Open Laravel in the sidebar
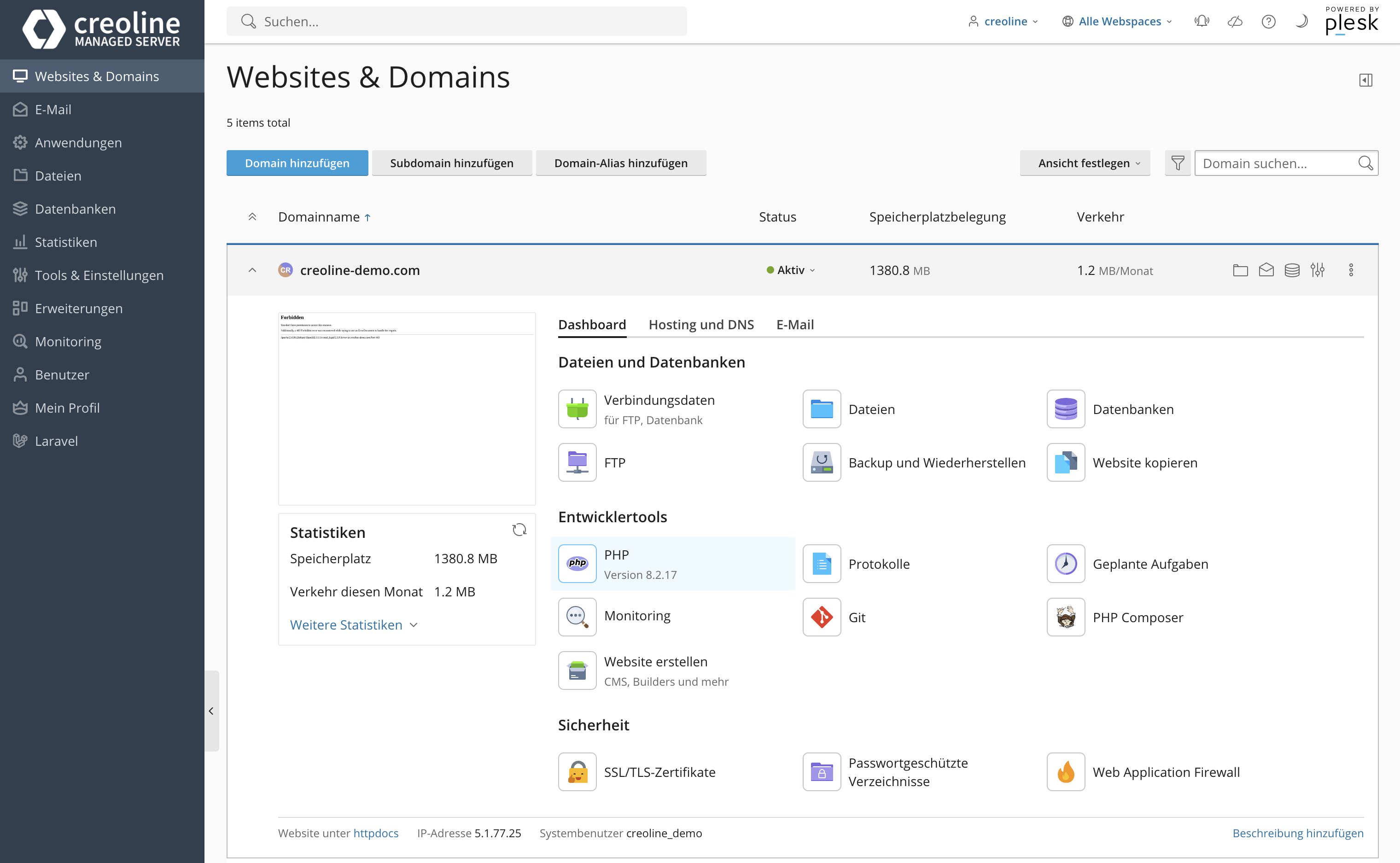This screenshot has width=1400, height=863. [102, 441]
